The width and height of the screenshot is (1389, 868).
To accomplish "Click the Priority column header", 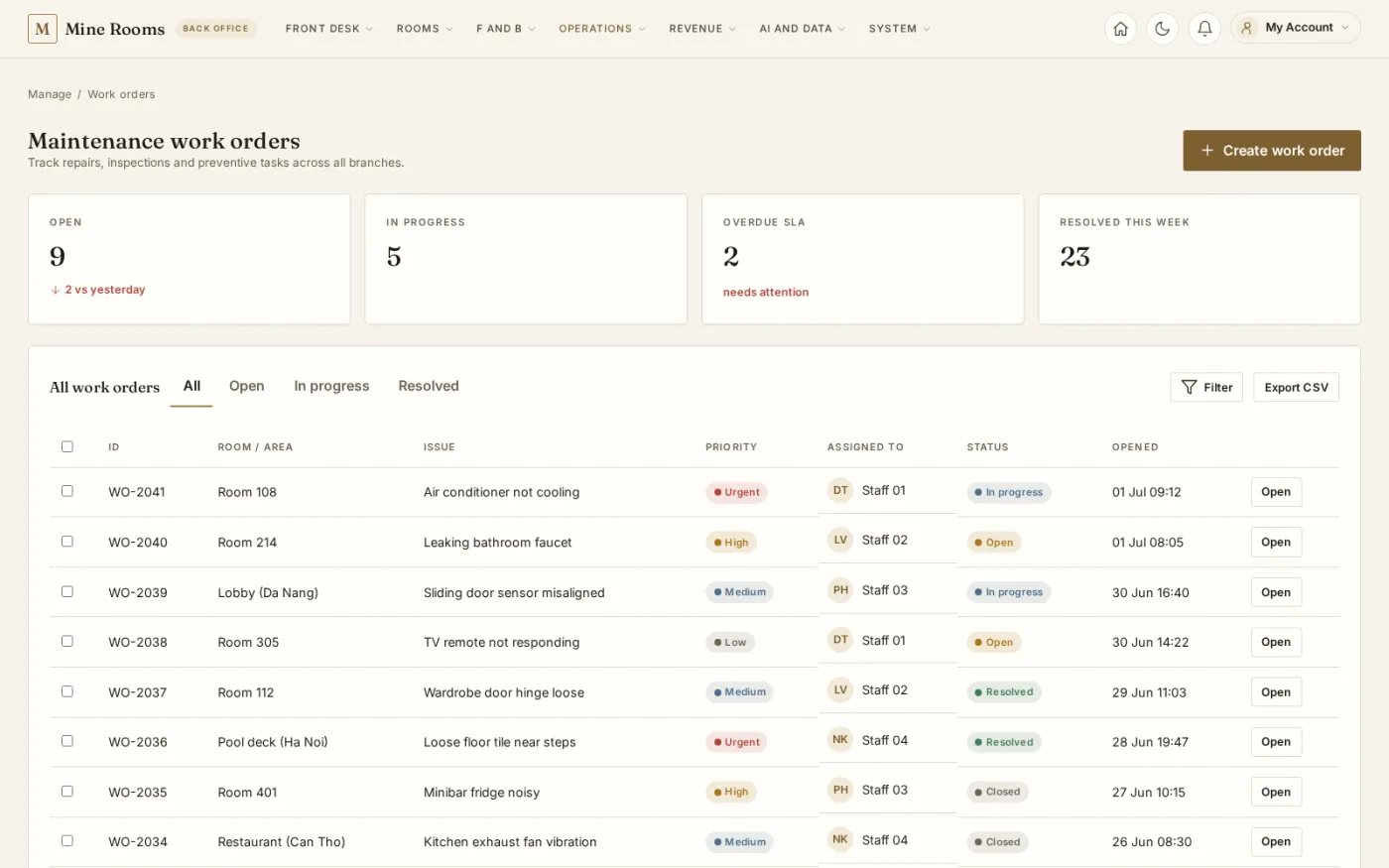I will click(x=731, y=447).
